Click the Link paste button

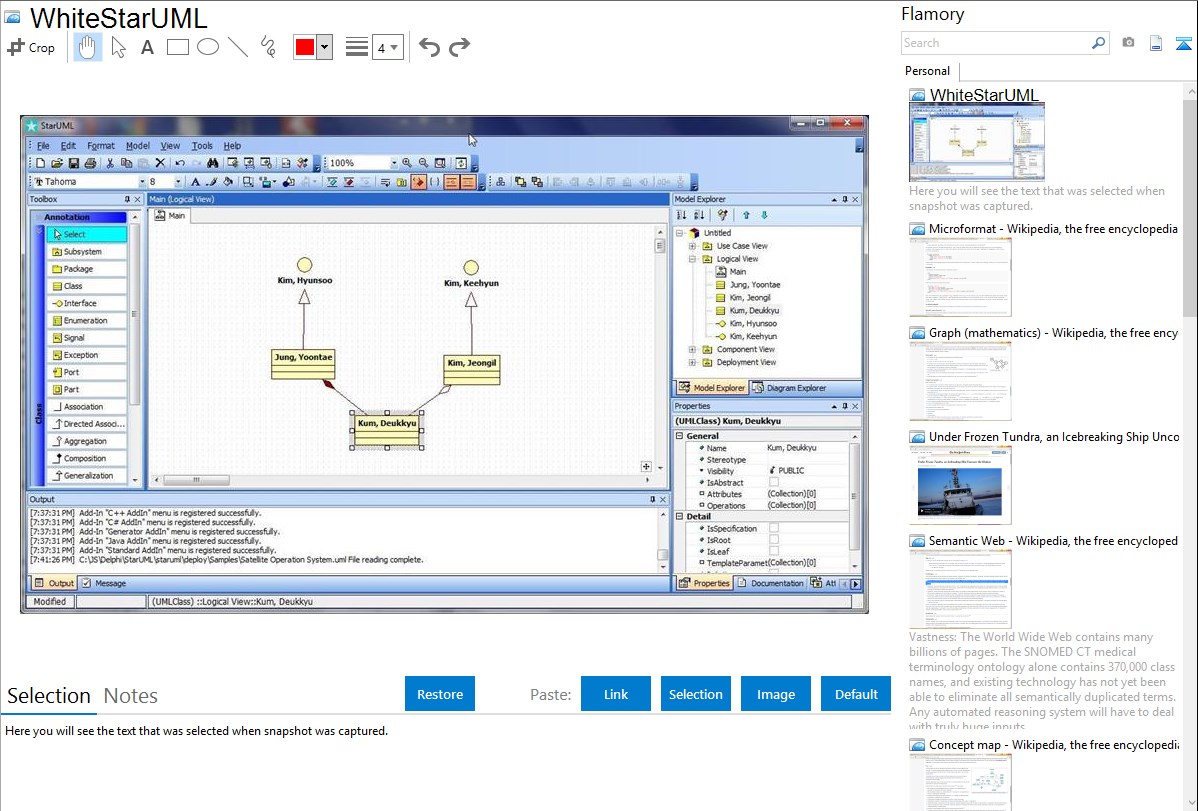(x=616, y=694)
